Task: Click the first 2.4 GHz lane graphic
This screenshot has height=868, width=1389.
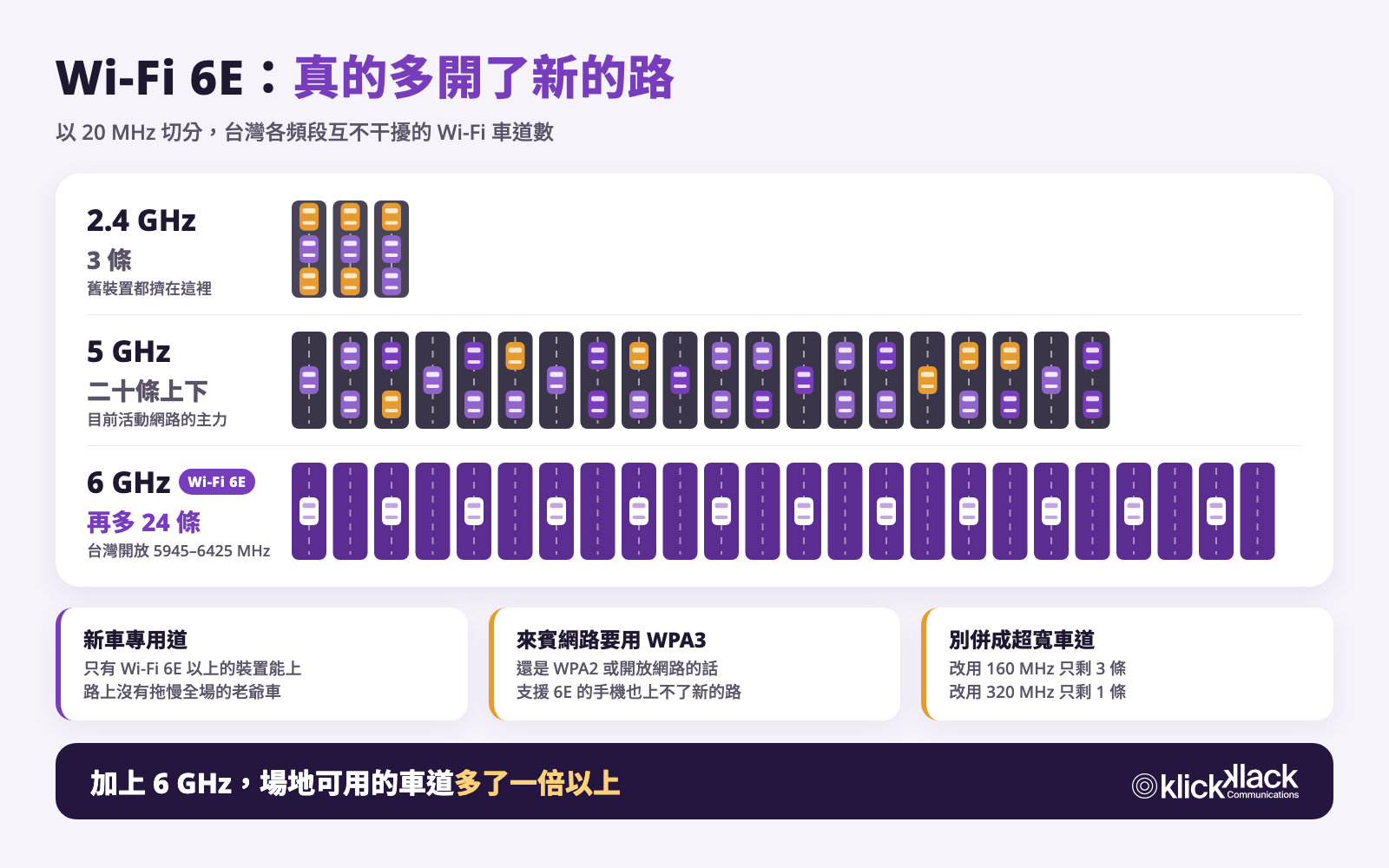Action: (309, 249)
